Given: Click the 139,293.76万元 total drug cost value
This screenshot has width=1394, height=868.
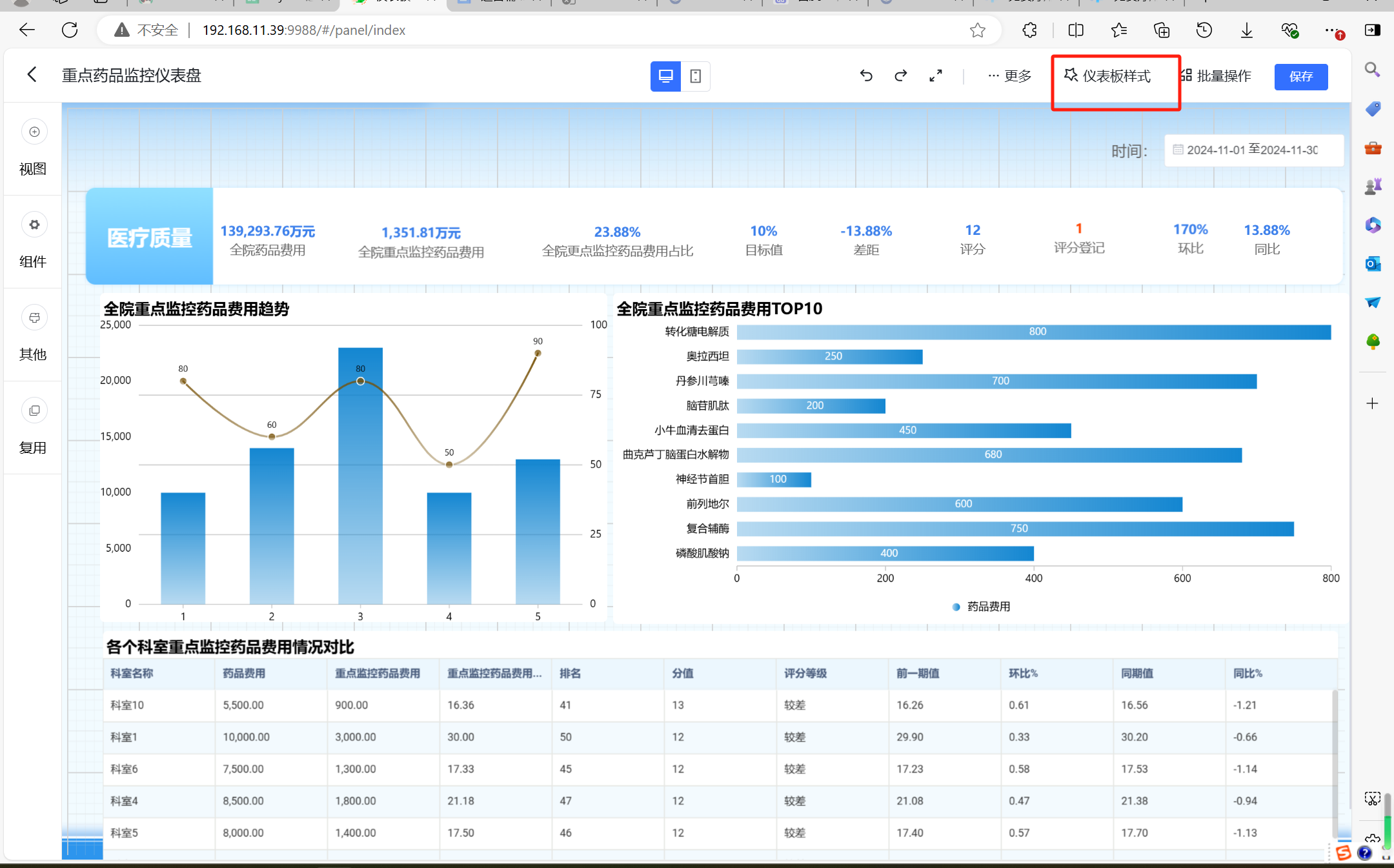Looking at the screenshot, I should click(268, 231).
